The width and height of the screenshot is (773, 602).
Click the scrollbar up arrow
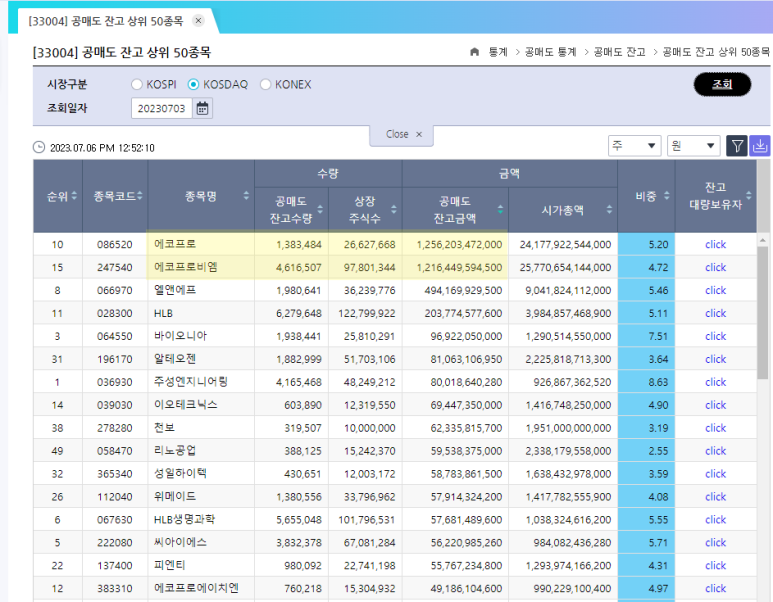point(763,240)
